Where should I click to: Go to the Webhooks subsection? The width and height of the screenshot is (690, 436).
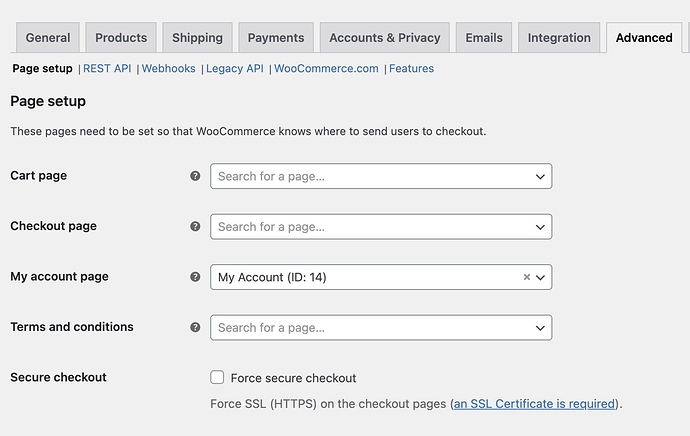pyautogui.click(x=169, y=69)
